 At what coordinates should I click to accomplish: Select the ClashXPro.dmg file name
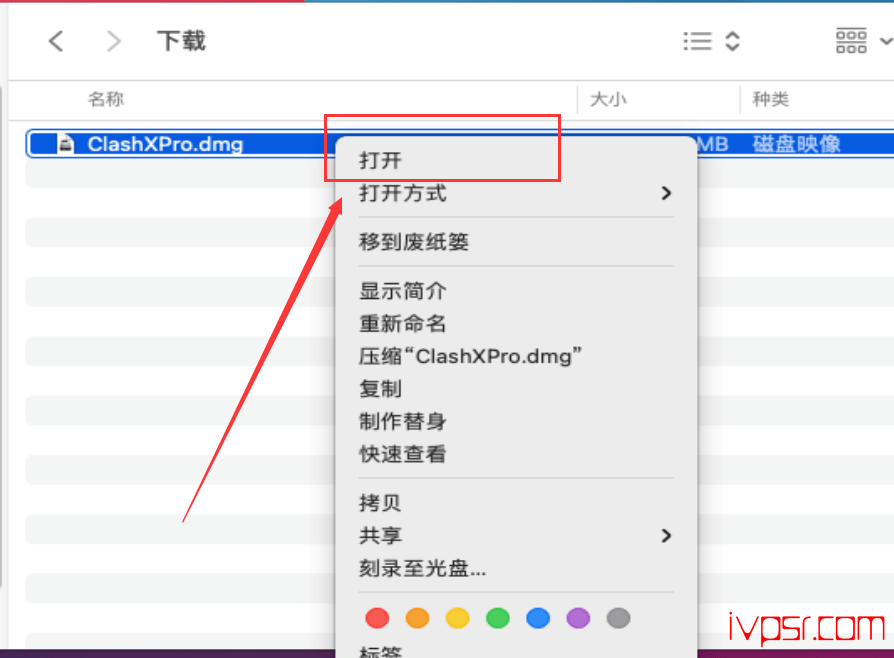[165, 144]
